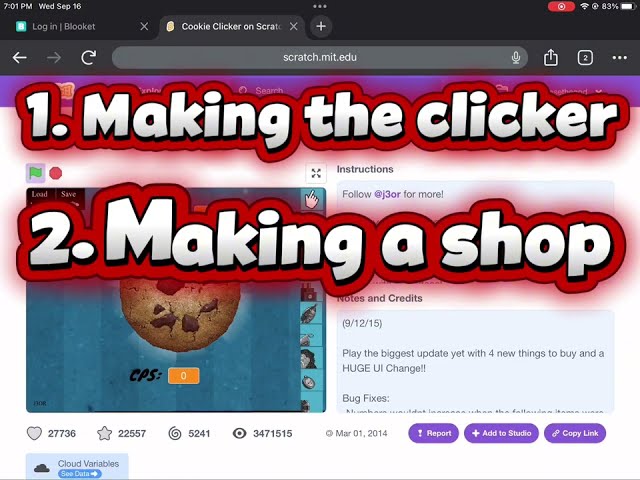
Task: Click the Copy Link button
Action: (575, 433)
